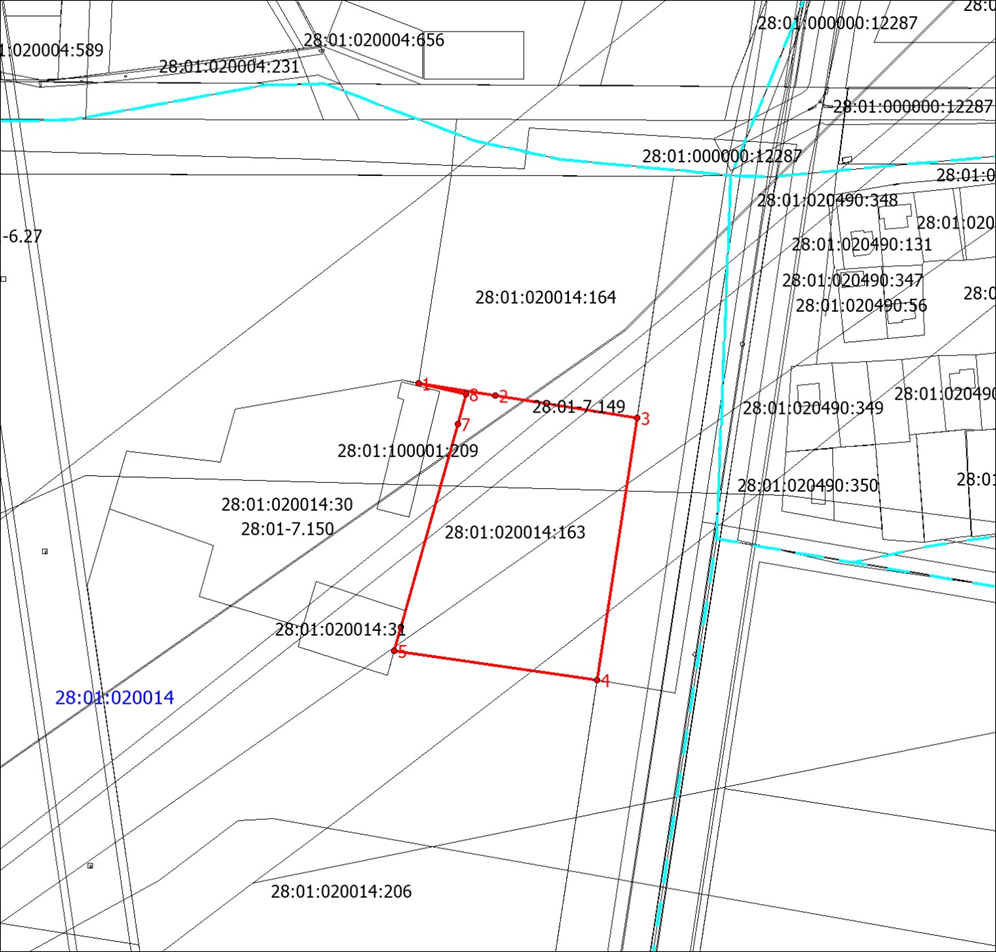This screenshot has width=996, height=952.
Task: Select parcel label 28:01:020014:163
Action: [x=515, y=532]
